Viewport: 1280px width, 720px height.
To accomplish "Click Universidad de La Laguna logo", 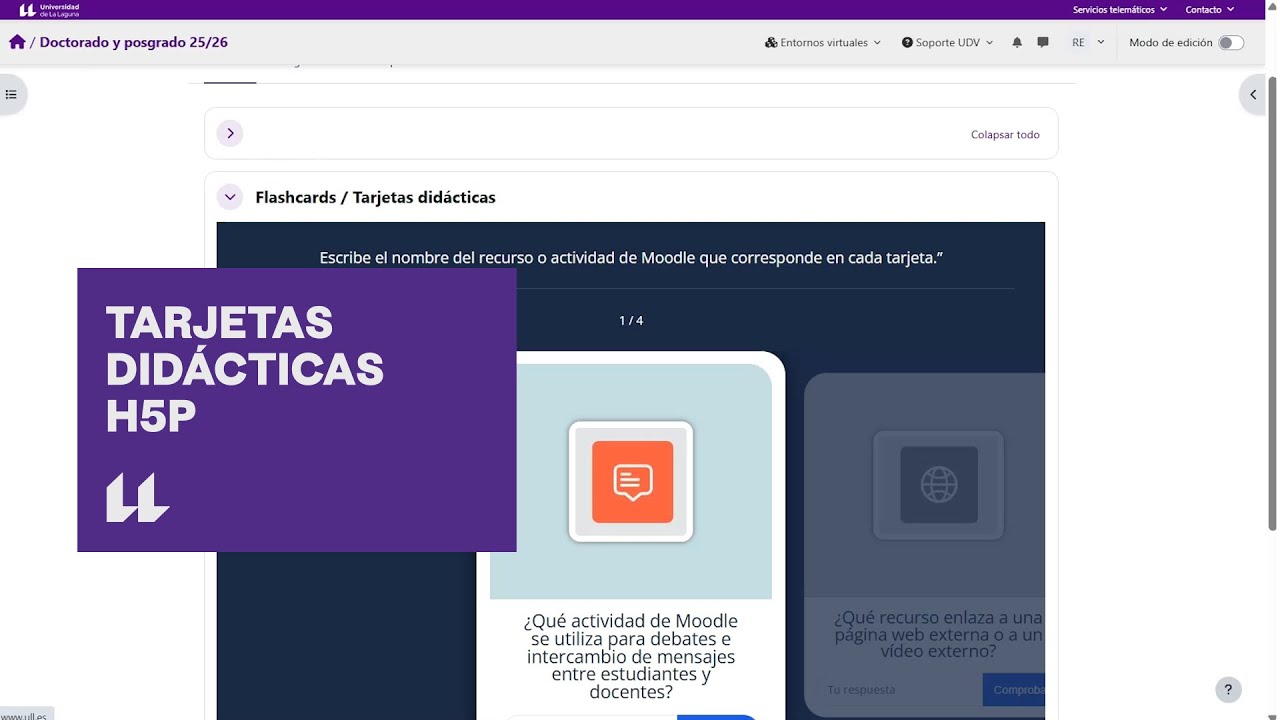I will coord(49,9).
